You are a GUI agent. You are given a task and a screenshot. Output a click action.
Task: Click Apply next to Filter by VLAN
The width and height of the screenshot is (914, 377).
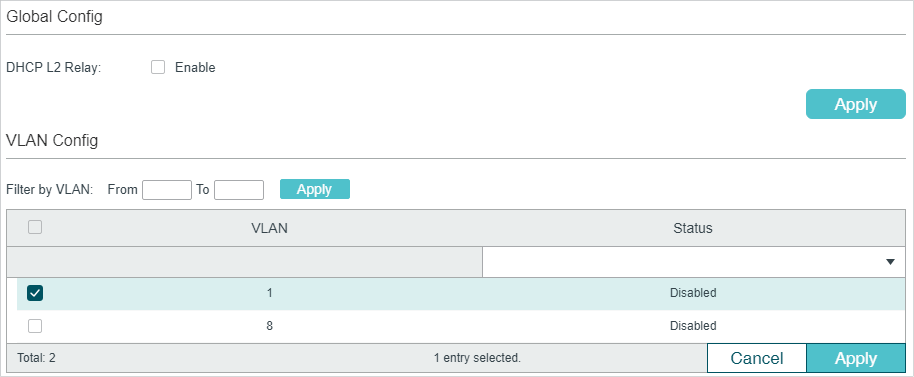tap(315, 189)
